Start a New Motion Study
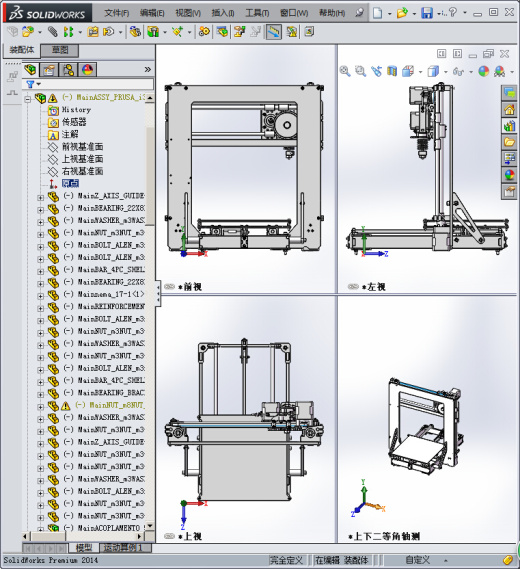Viewport: 520px width, 569px height. click(204, 32)
